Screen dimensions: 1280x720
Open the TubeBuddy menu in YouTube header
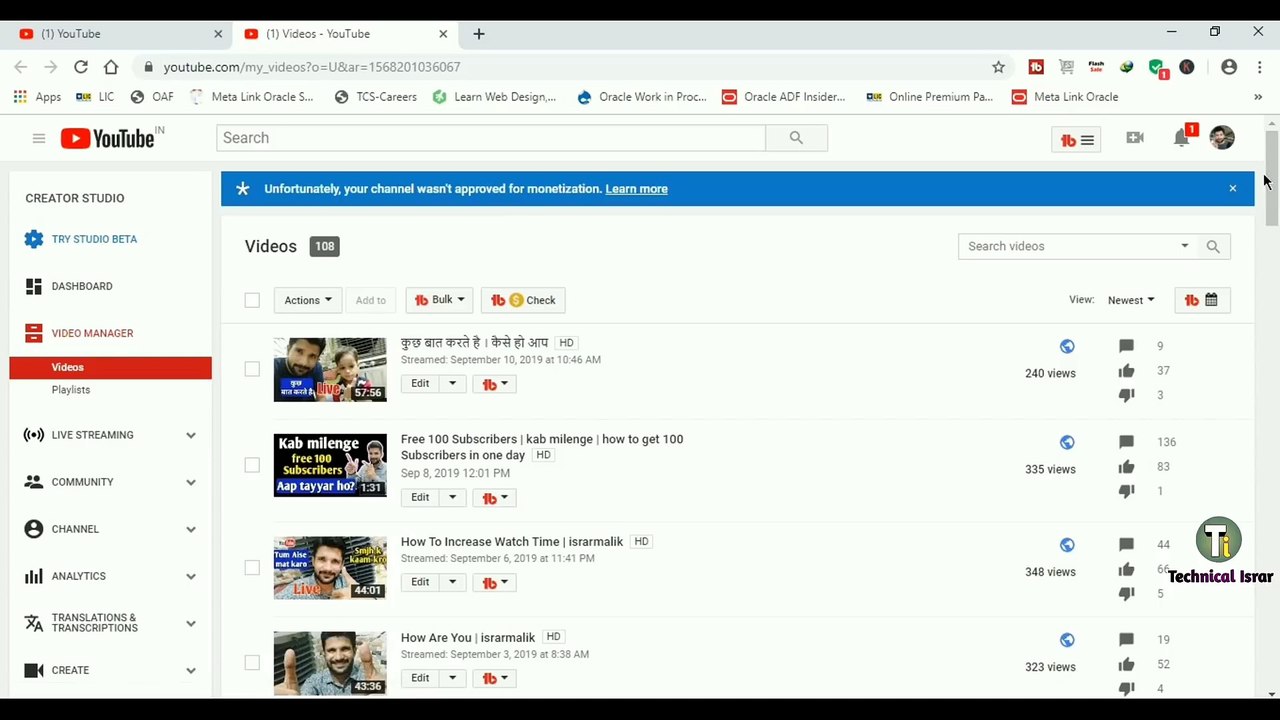1077,140
